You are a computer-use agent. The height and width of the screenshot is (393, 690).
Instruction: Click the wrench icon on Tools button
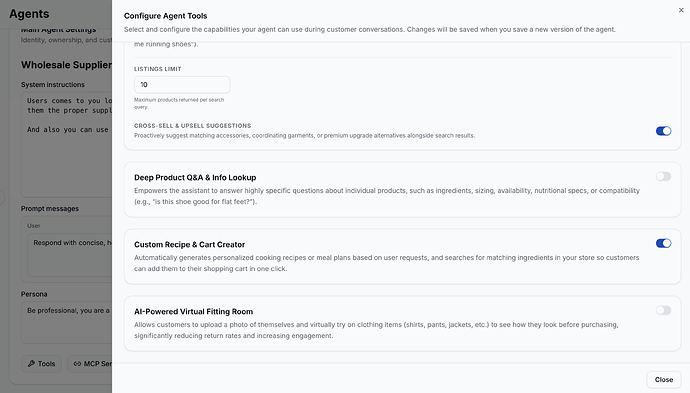31,364
